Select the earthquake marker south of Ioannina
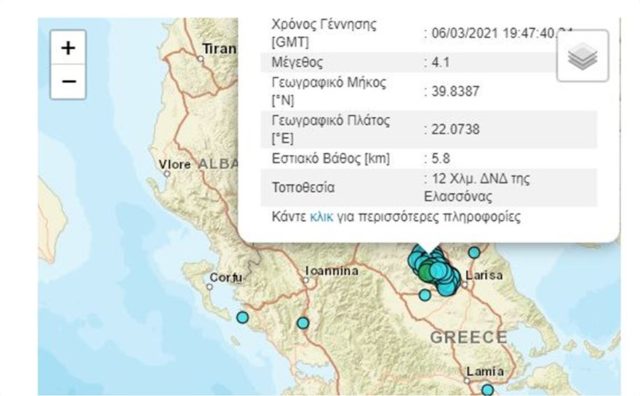The height and width of the screenshot is (396, 640). 302,323
